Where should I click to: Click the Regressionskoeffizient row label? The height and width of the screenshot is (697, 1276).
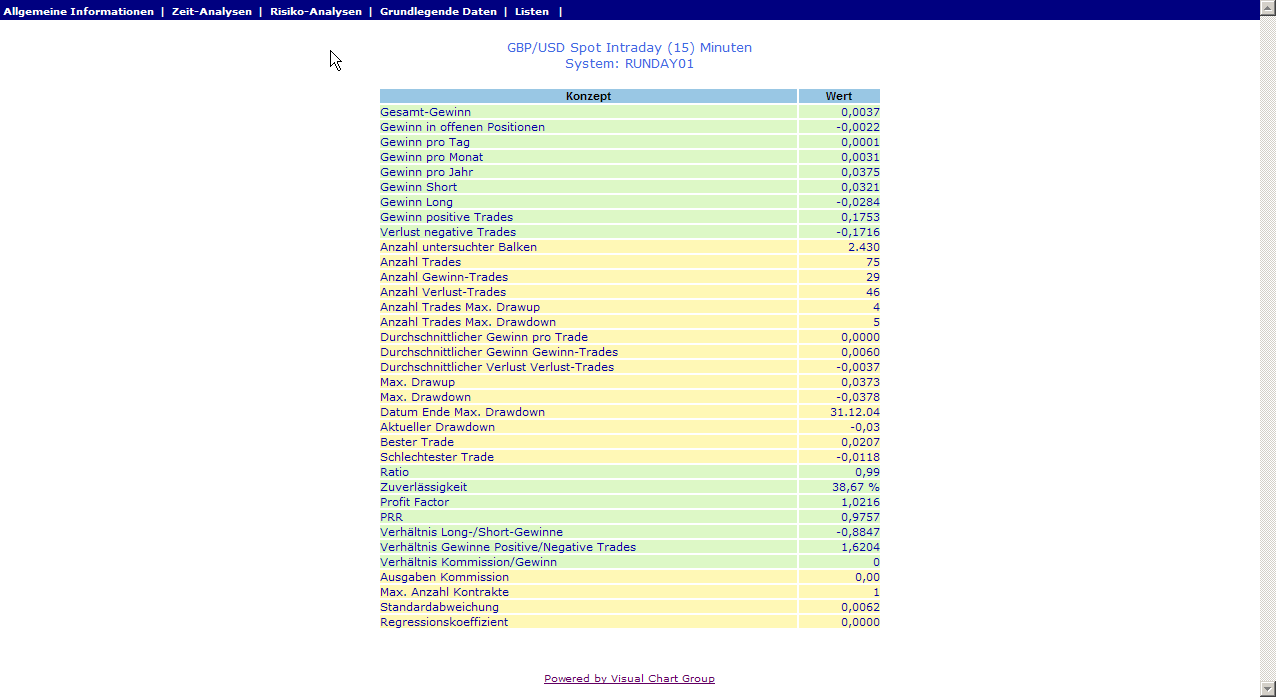coord(444,622)
